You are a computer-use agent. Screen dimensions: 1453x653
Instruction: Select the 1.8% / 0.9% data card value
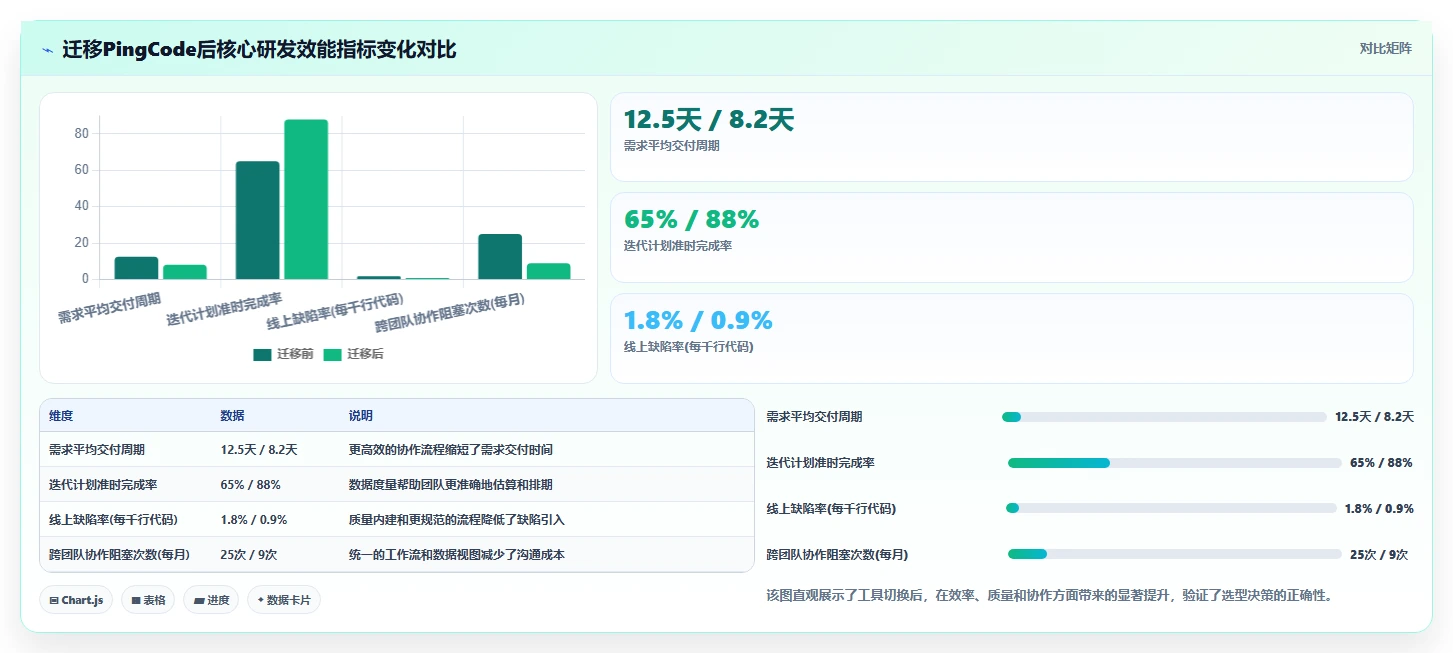[x=698, y=320]
